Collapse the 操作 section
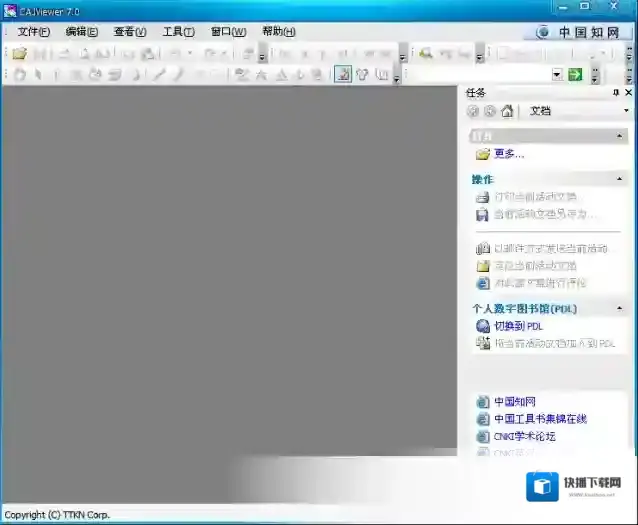Viewport: 638px width, 525px height. point(620,179)
